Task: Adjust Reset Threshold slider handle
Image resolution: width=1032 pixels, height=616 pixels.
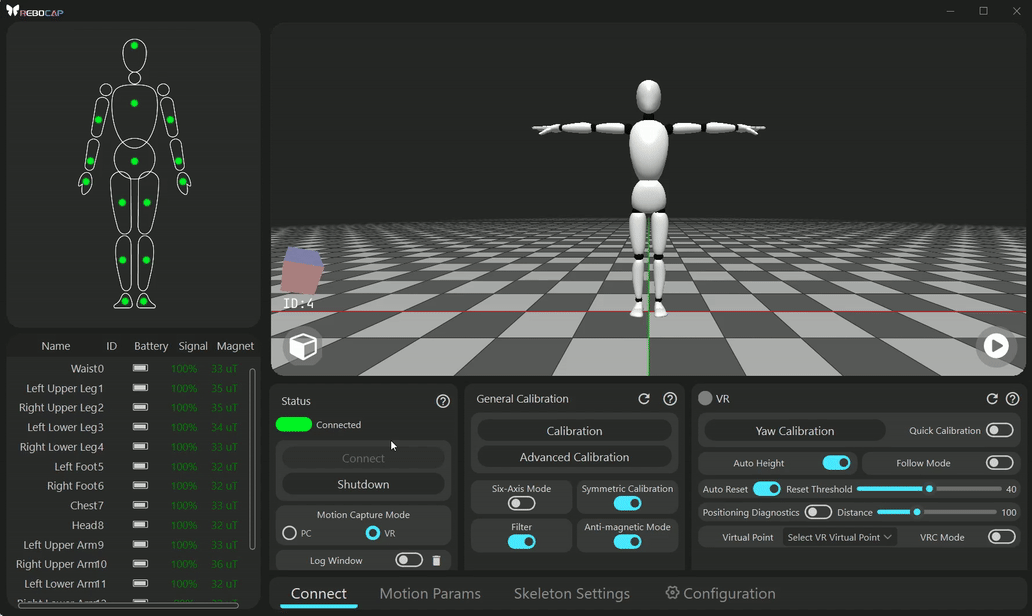Action: (929, 489)
